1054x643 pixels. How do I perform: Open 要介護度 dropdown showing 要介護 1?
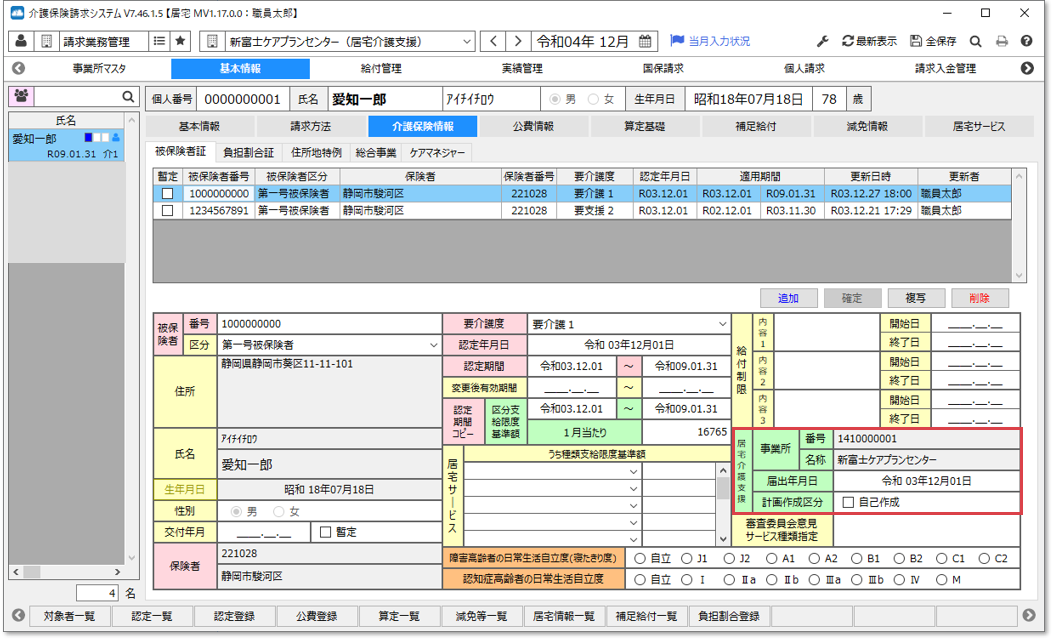(723, 324)
